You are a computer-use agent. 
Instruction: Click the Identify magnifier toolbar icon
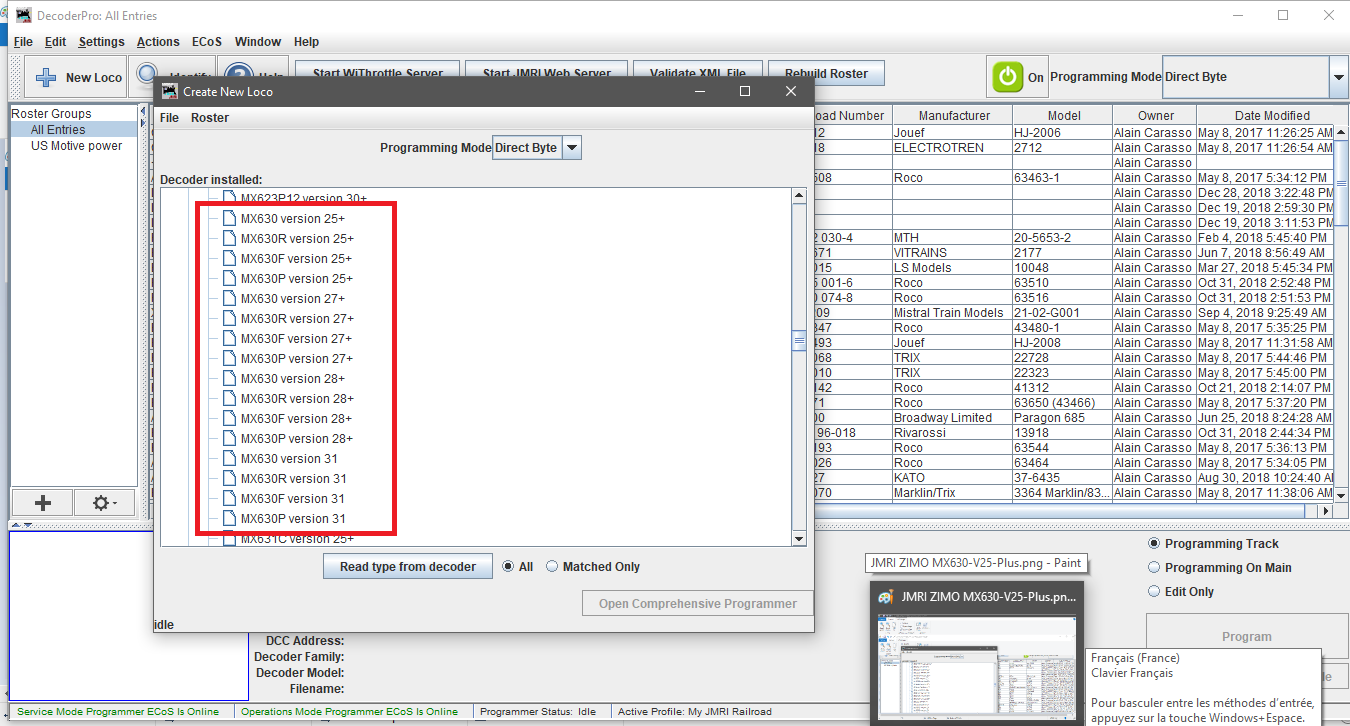(148, 76)
